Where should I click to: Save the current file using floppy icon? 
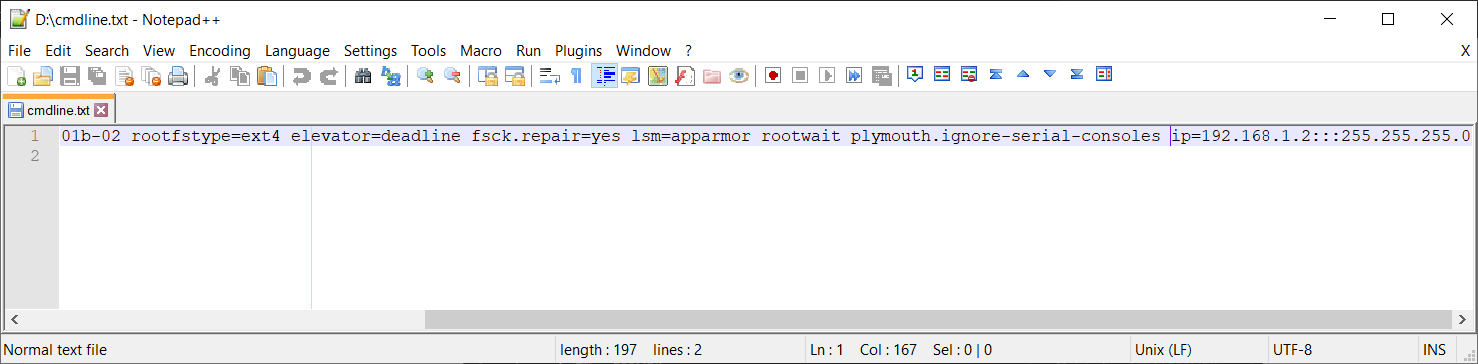70,75
